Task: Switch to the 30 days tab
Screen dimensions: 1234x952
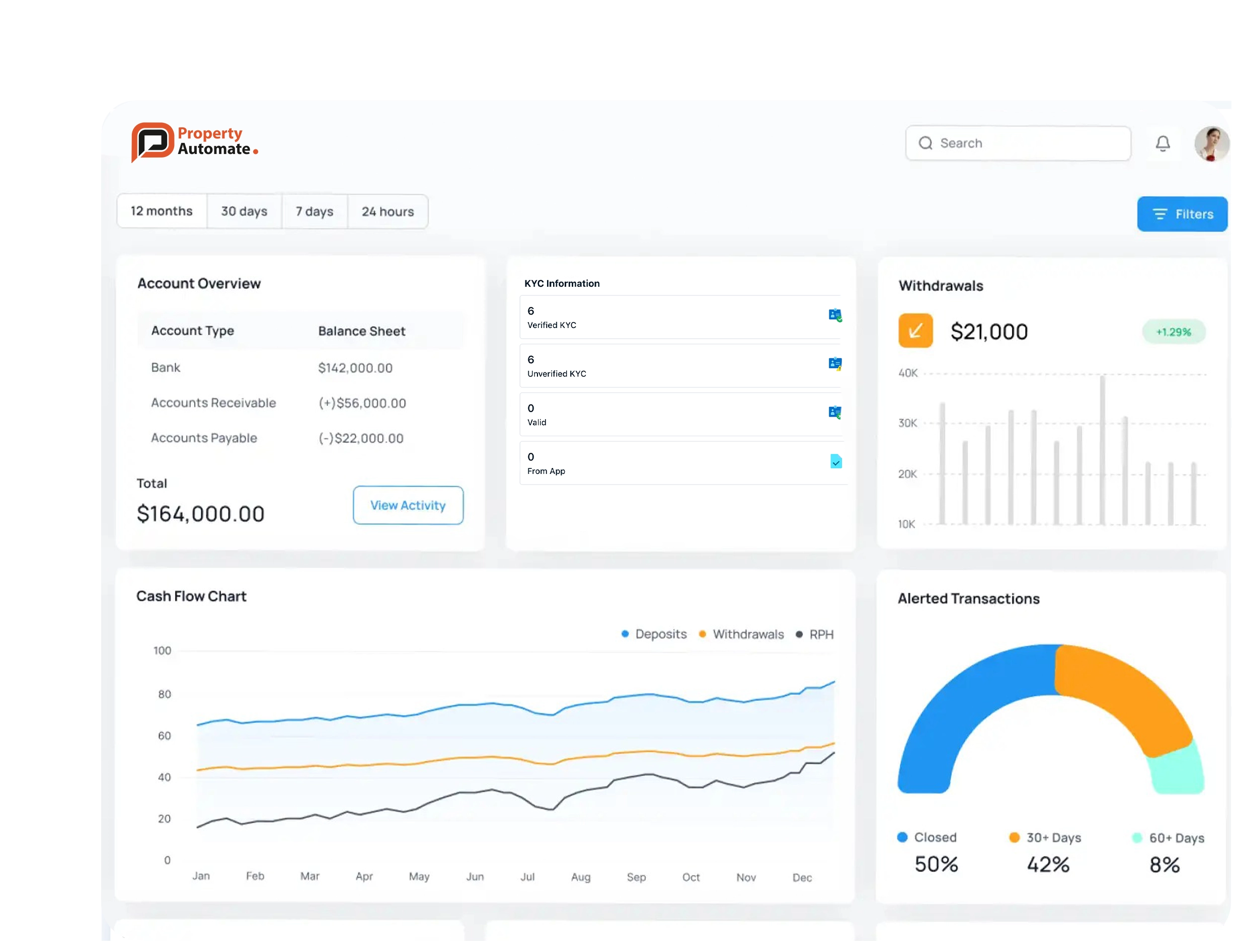Action: 244,211
